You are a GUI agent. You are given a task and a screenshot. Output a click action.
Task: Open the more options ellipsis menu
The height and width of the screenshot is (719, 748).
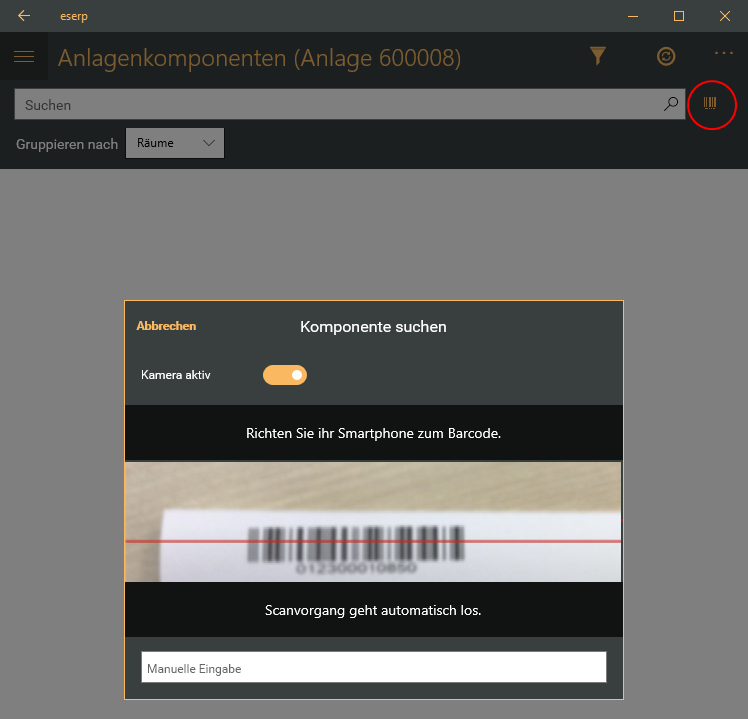724,54
